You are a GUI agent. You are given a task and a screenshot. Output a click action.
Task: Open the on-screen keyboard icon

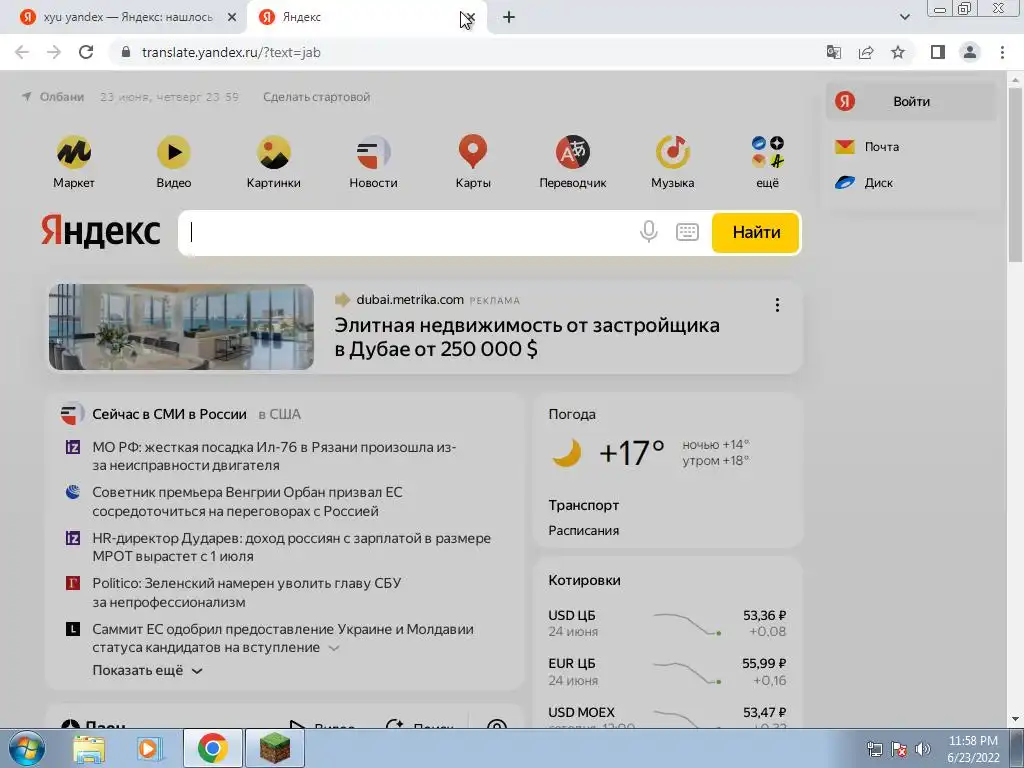click(x=687, y=232)
